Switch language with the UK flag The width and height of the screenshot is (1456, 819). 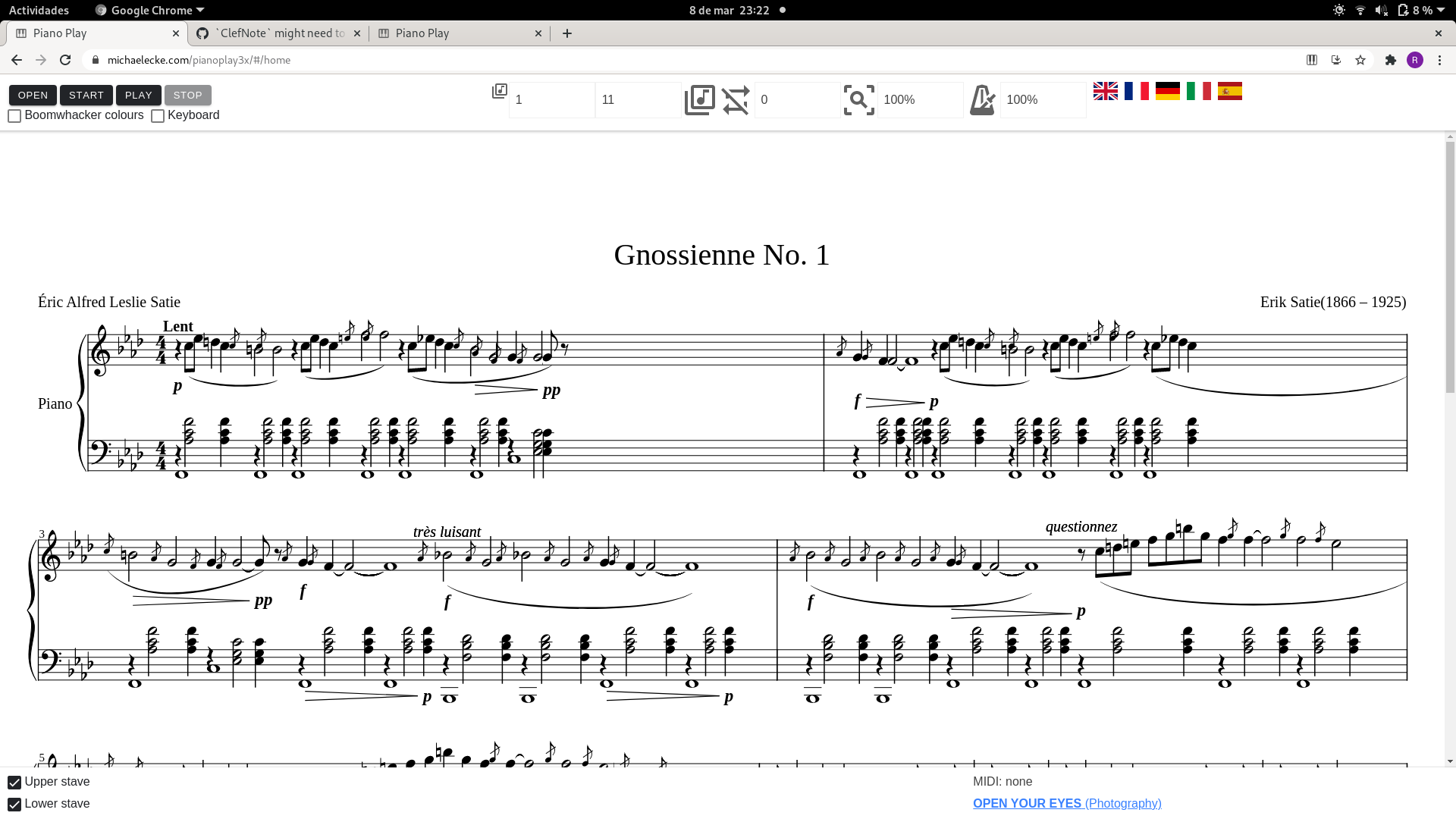click(1105, 91)
